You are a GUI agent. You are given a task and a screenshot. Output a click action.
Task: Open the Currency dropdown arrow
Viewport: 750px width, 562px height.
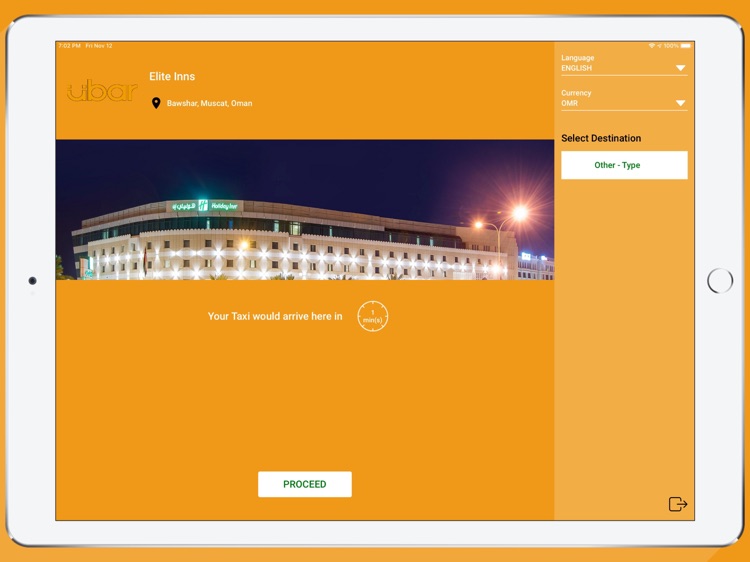[x=680, y=103]
